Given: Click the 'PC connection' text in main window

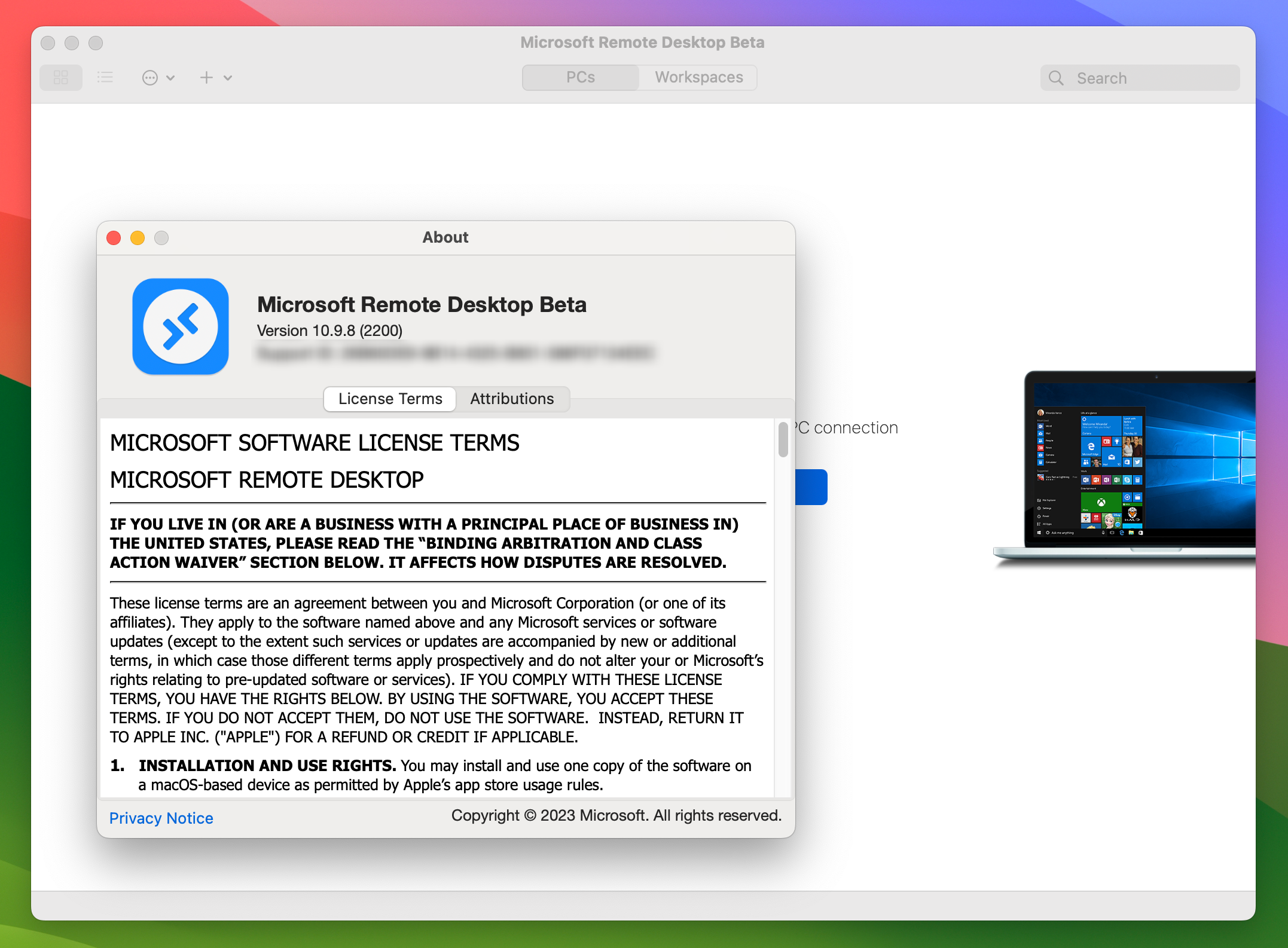Looking at the screenshot, I should [x=846, y=428].
